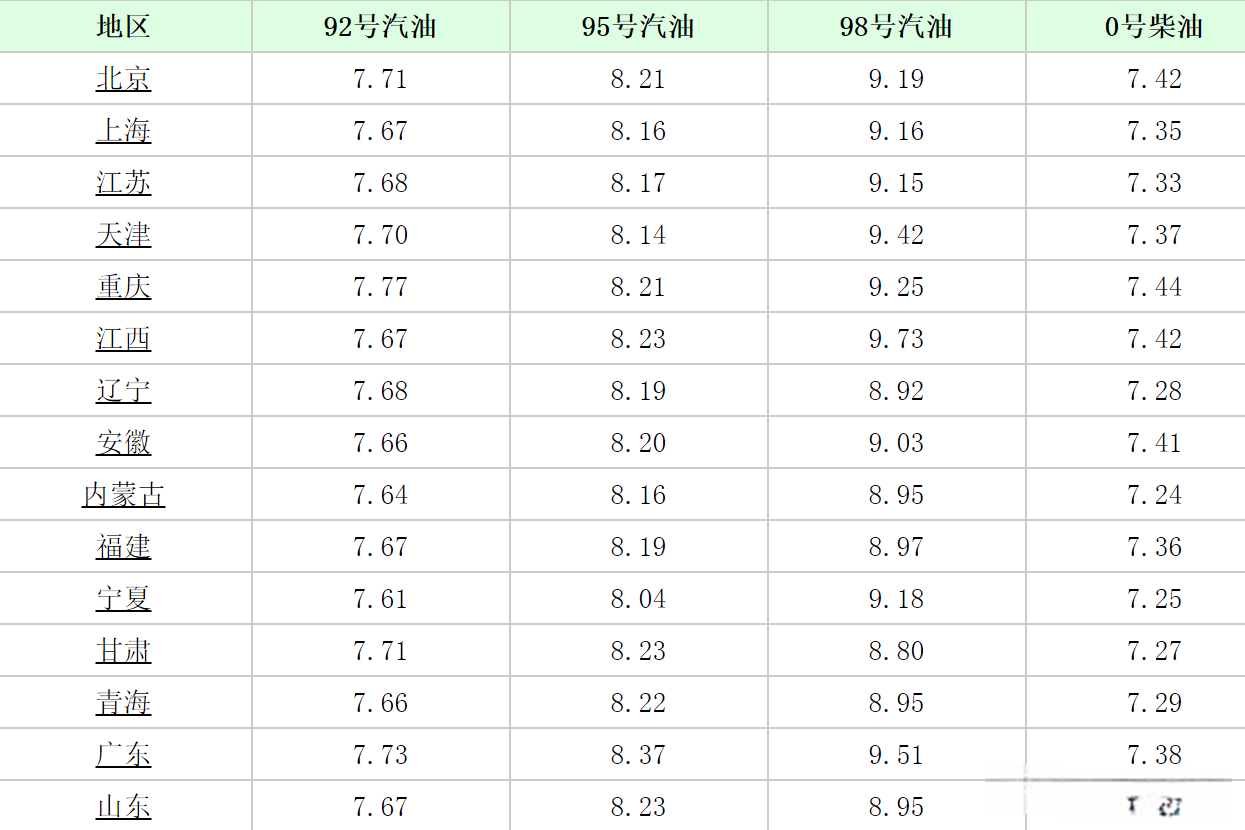The image size is (1245, 830).
Task: Open the 江西 region link
Action: (124, 339)
